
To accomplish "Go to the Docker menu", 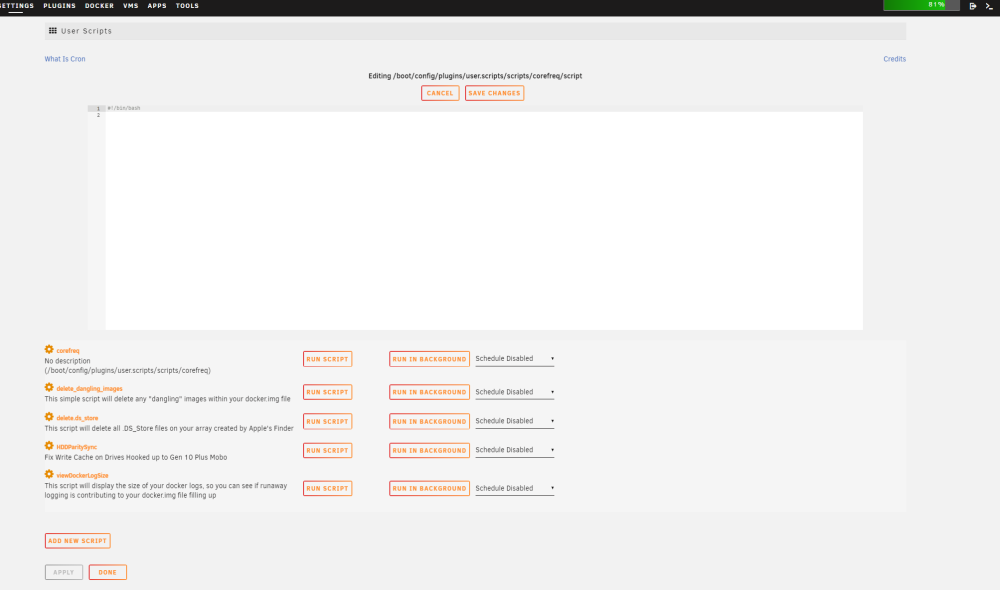I will pos(99,6).
